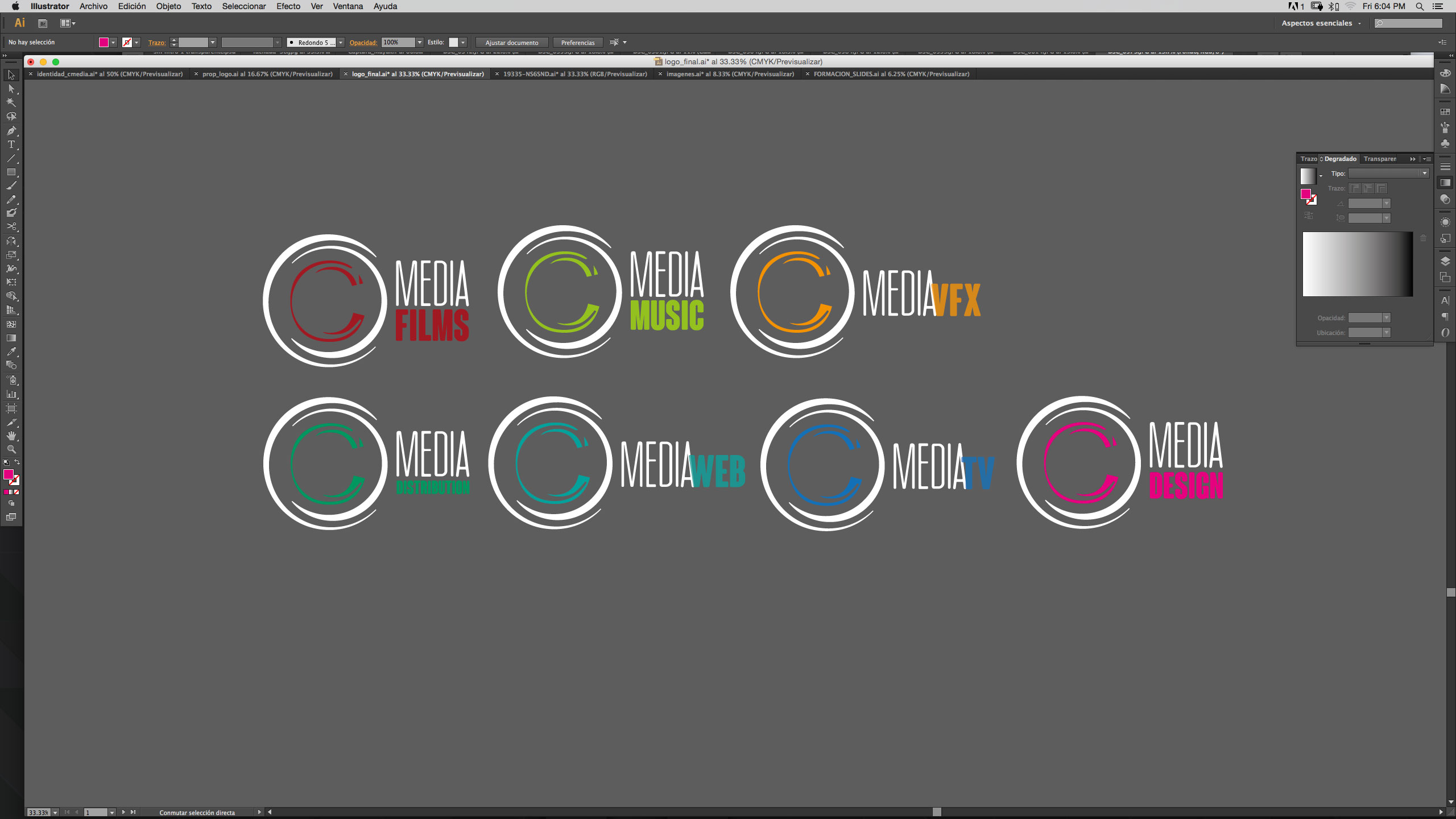Switch to the prop_logo.ai document tab
The width and height of the screenshot is (1456, 819).
(267, 74)
